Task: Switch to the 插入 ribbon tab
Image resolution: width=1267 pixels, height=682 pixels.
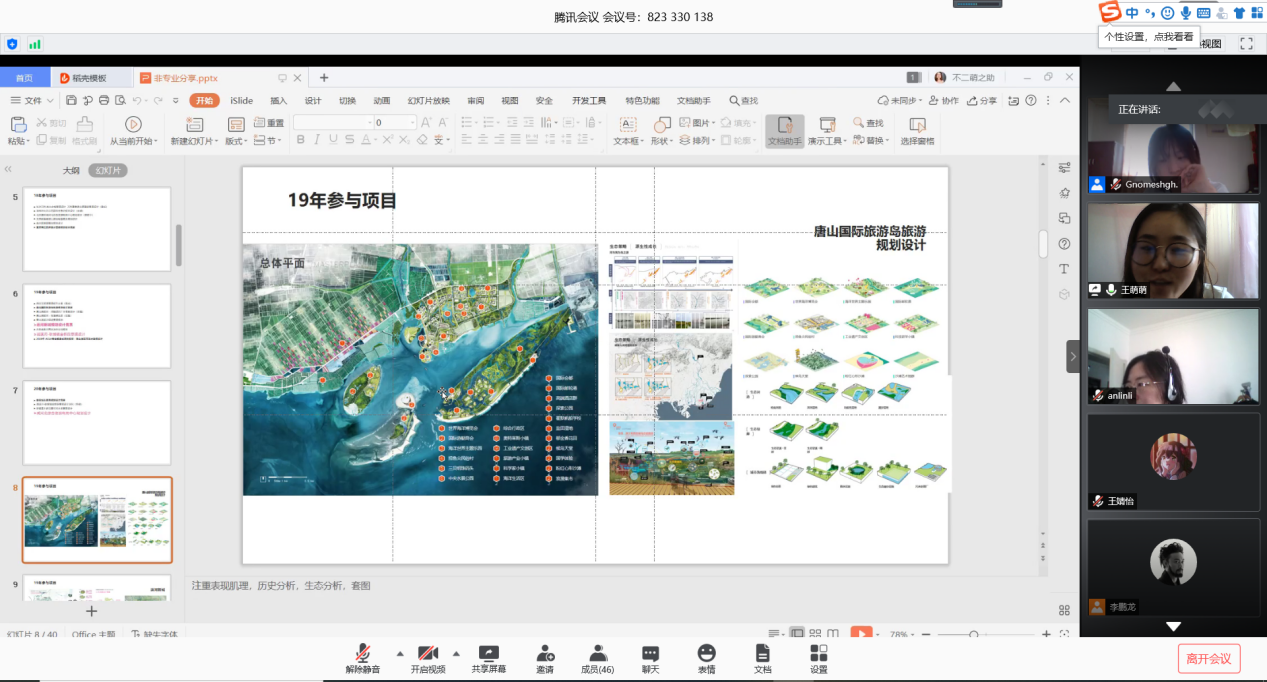Action: [x=278, y=100]
